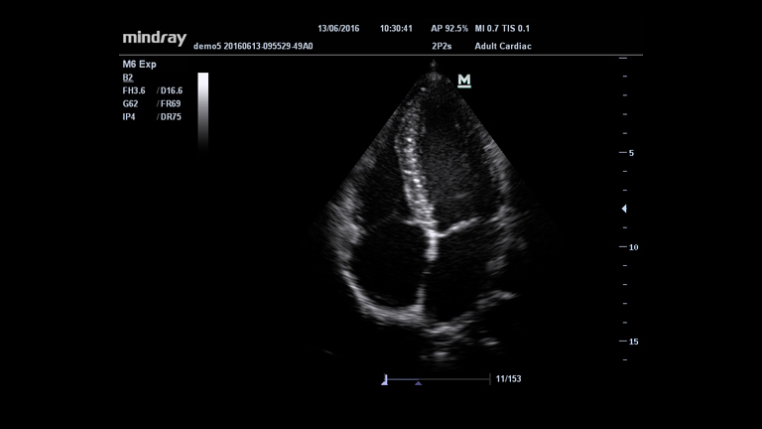Viewport: 762px width, 429px height.
Task: Click the FH3.6 frequency parameter
Action: (x=134, y=90)
